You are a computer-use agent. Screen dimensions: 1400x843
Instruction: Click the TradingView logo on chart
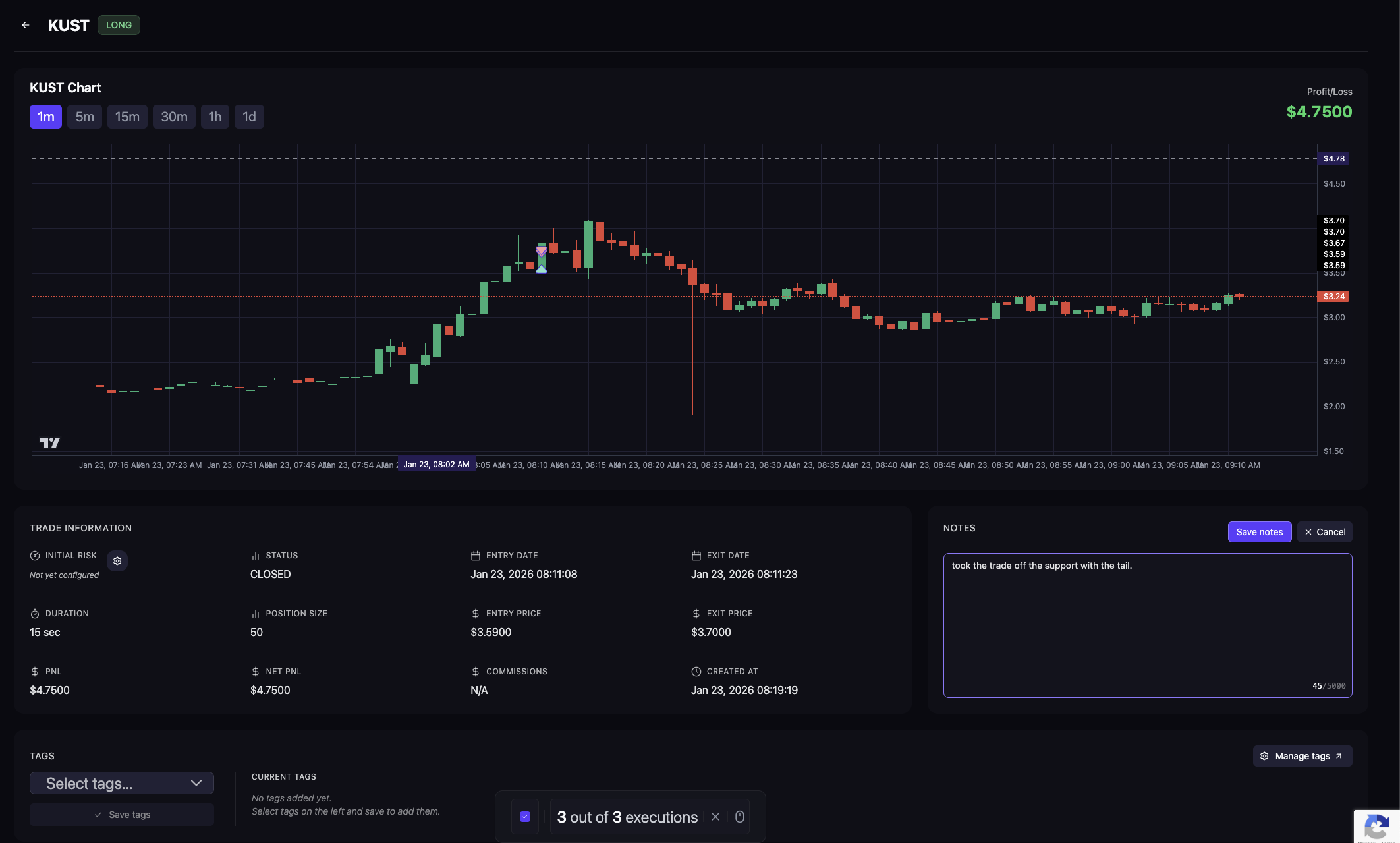(x=50, y=442)
